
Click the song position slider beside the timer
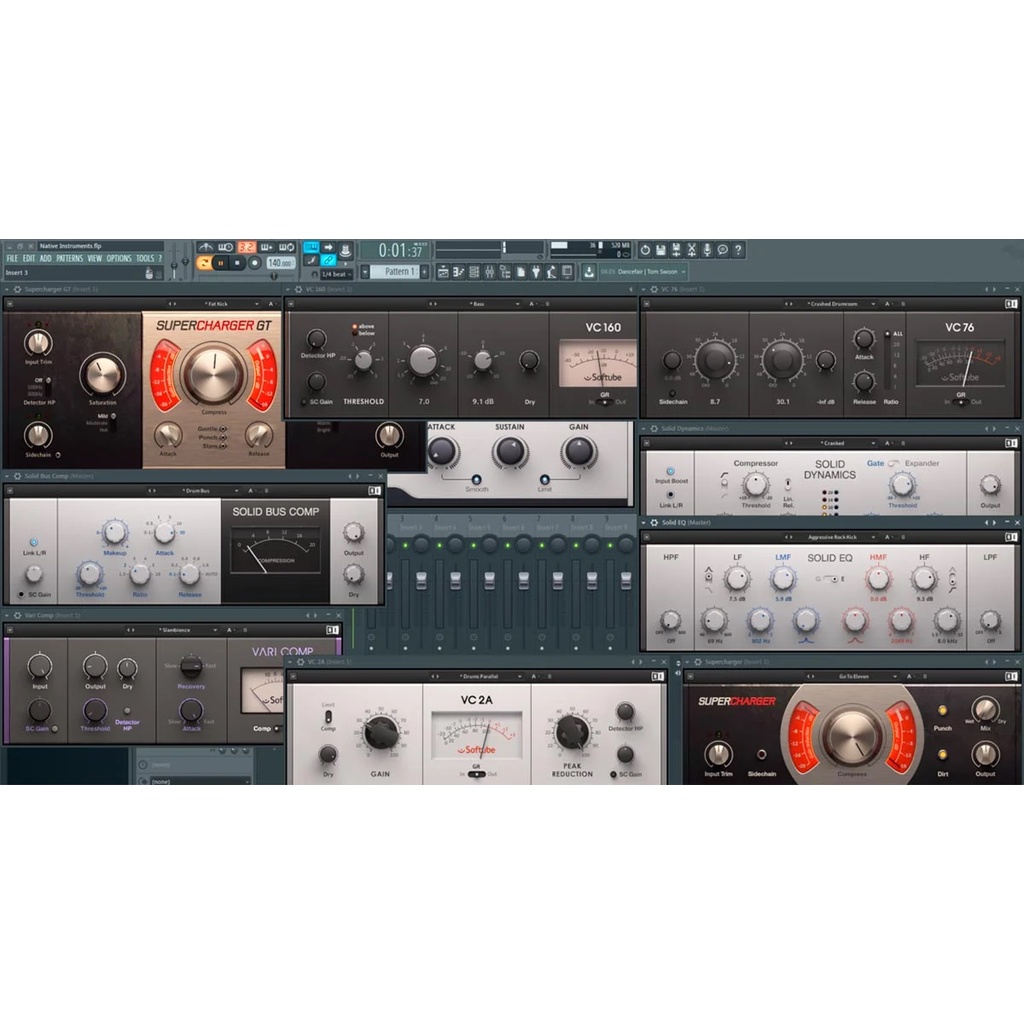[489, 248]
